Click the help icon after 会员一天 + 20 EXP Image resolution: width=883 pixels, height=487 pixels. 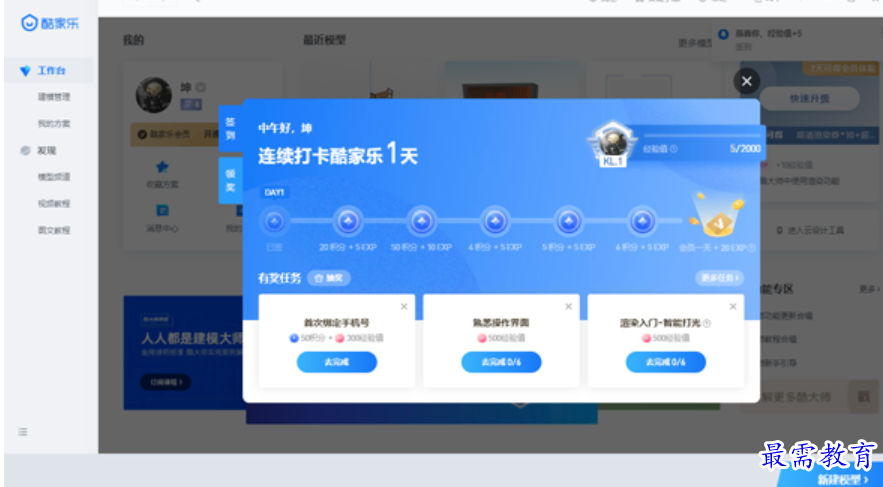[751, 248]
